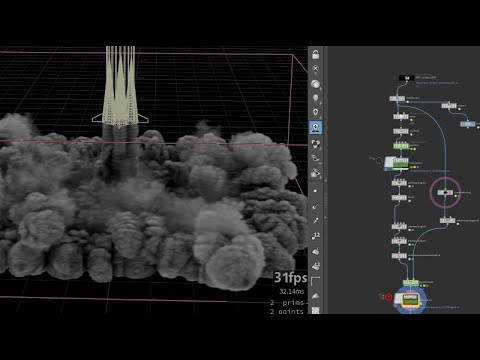Select the green cache node with white tab
This screenshot has height=360, width=480.
click(400, 163)
